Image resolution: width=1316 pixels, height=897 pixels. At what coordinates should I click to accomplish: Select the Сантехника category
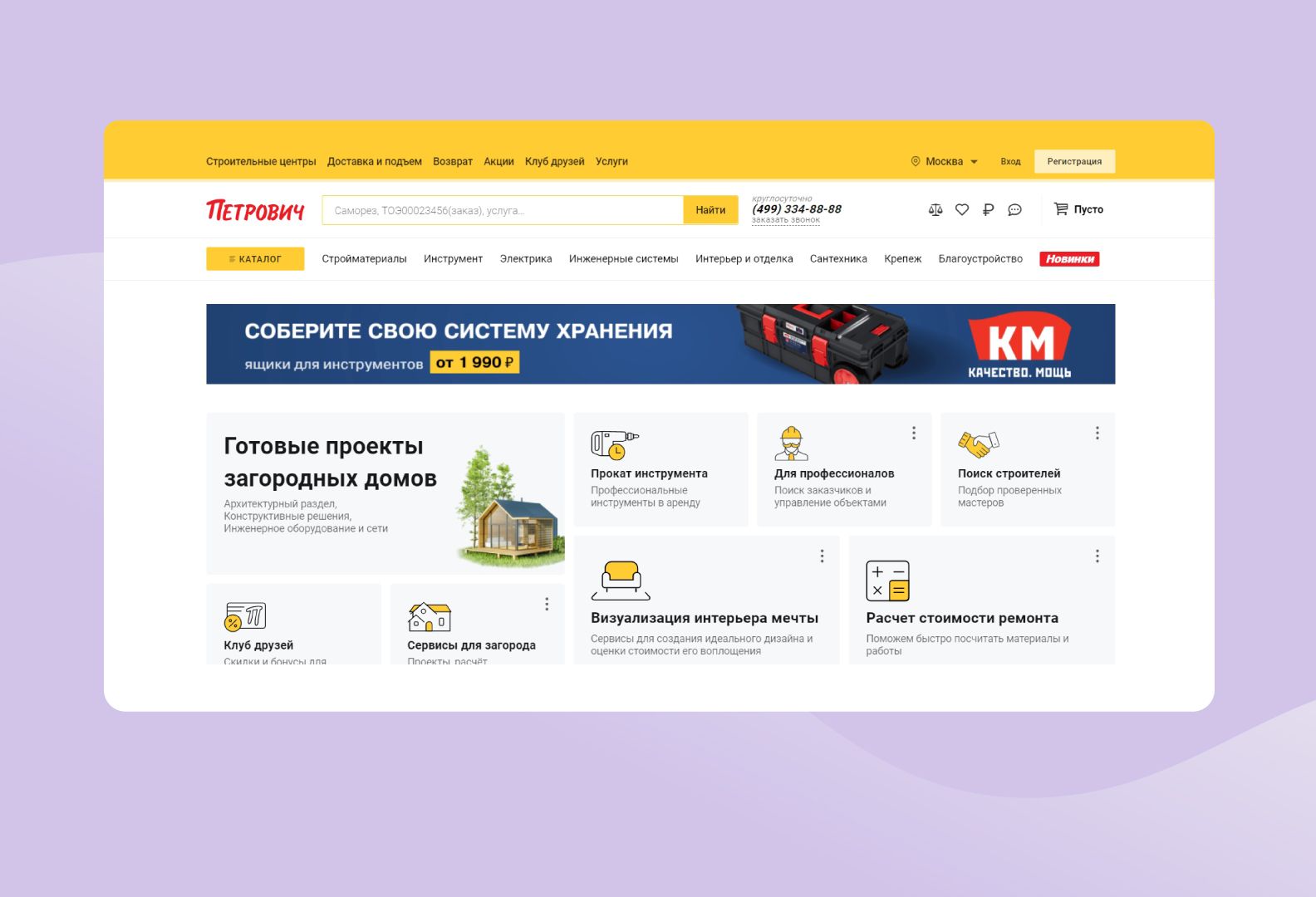[838, 259]
